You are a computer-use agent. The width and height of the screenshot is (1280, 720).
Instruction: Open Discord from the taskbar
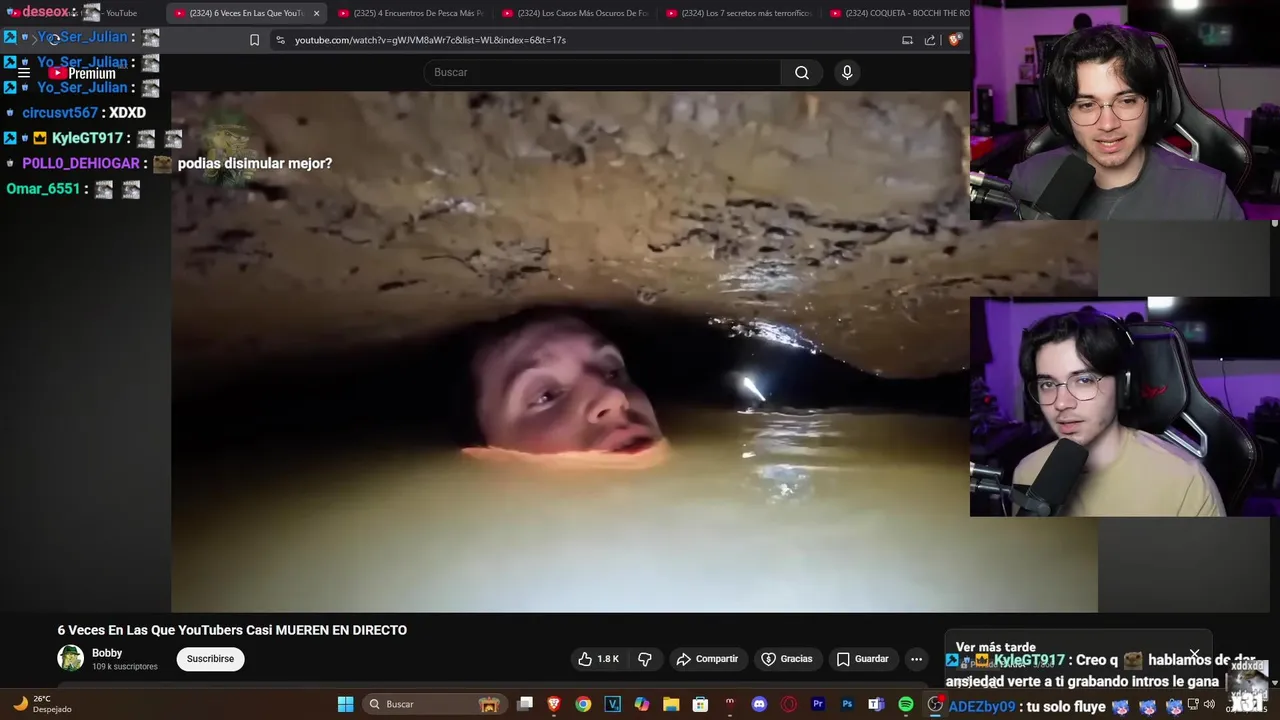pos(759,704)
